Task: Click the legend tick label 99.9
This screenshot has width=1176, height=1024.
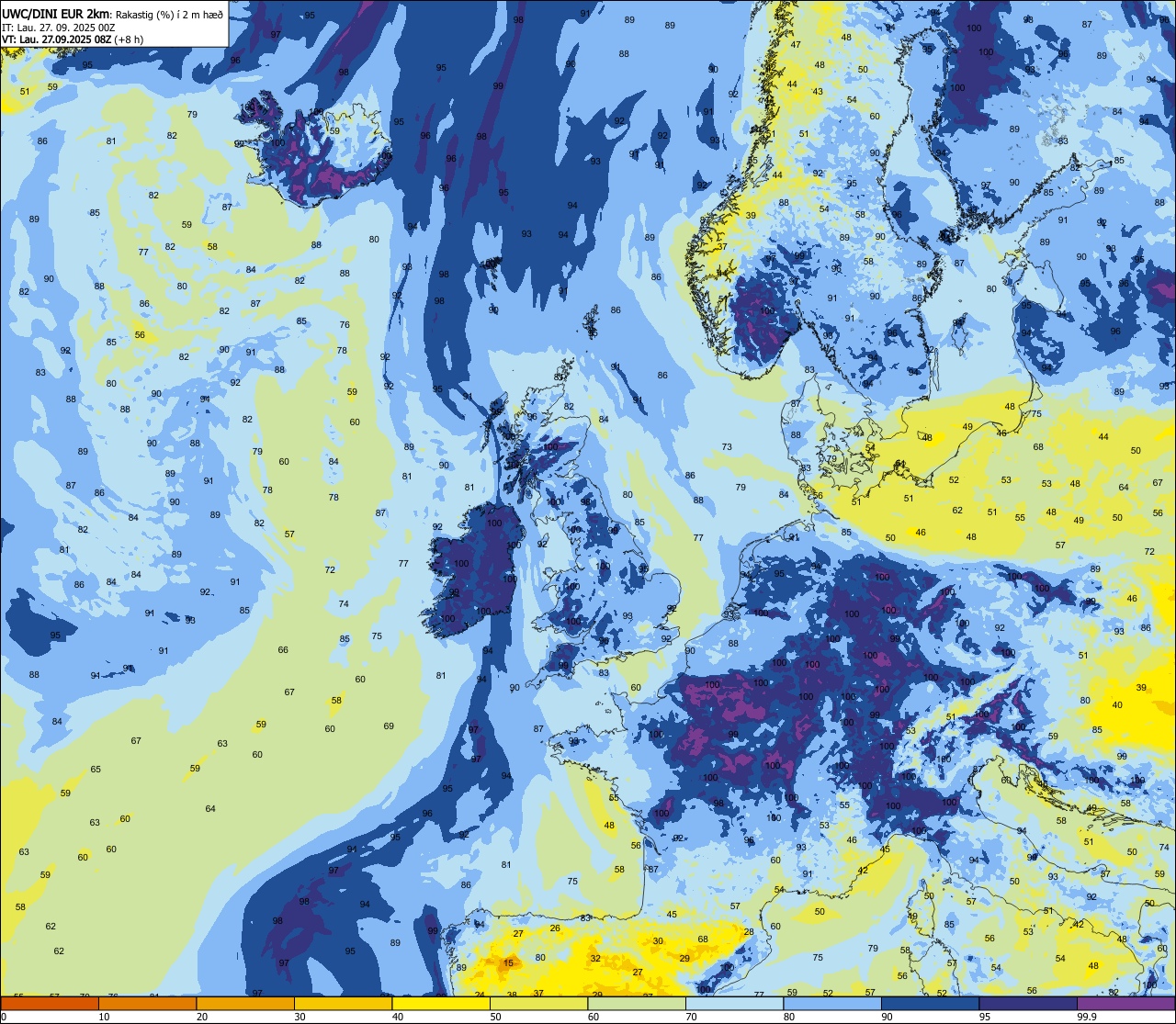Action: [1087, 1017]
